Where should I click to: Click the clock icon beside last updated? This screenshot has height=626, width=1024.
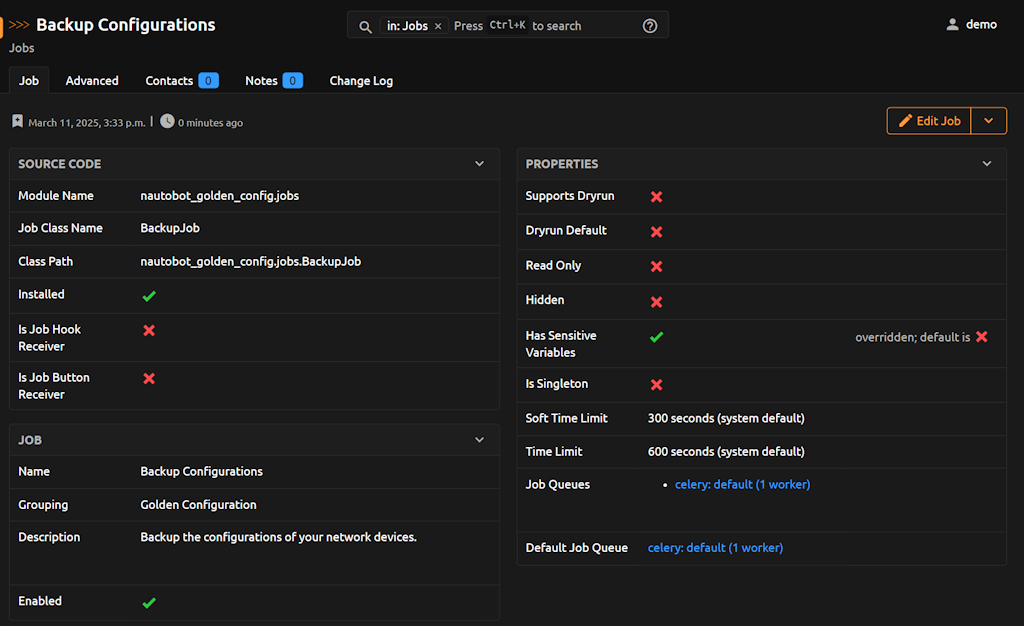tap(166, 122)
